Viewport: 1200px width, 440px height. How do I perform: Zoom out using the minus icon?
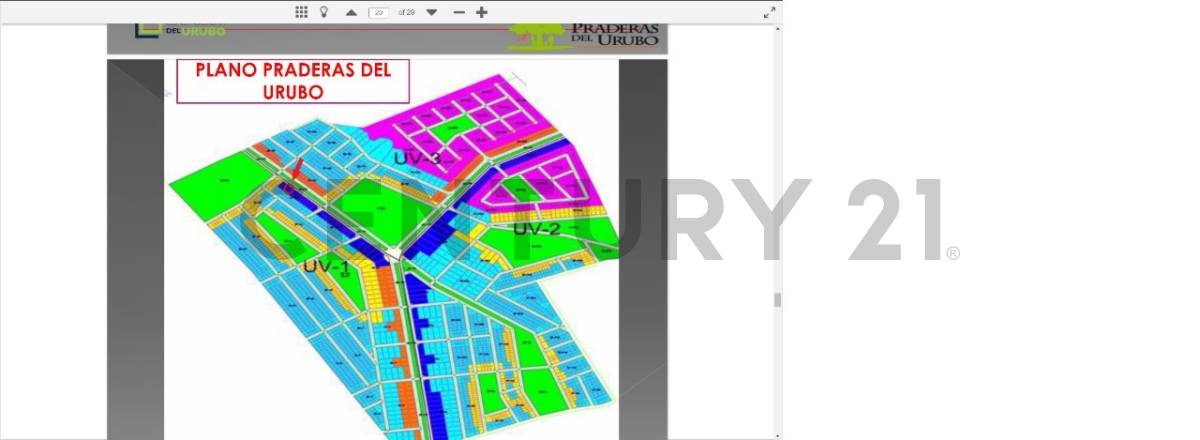[x=459, y=12]
